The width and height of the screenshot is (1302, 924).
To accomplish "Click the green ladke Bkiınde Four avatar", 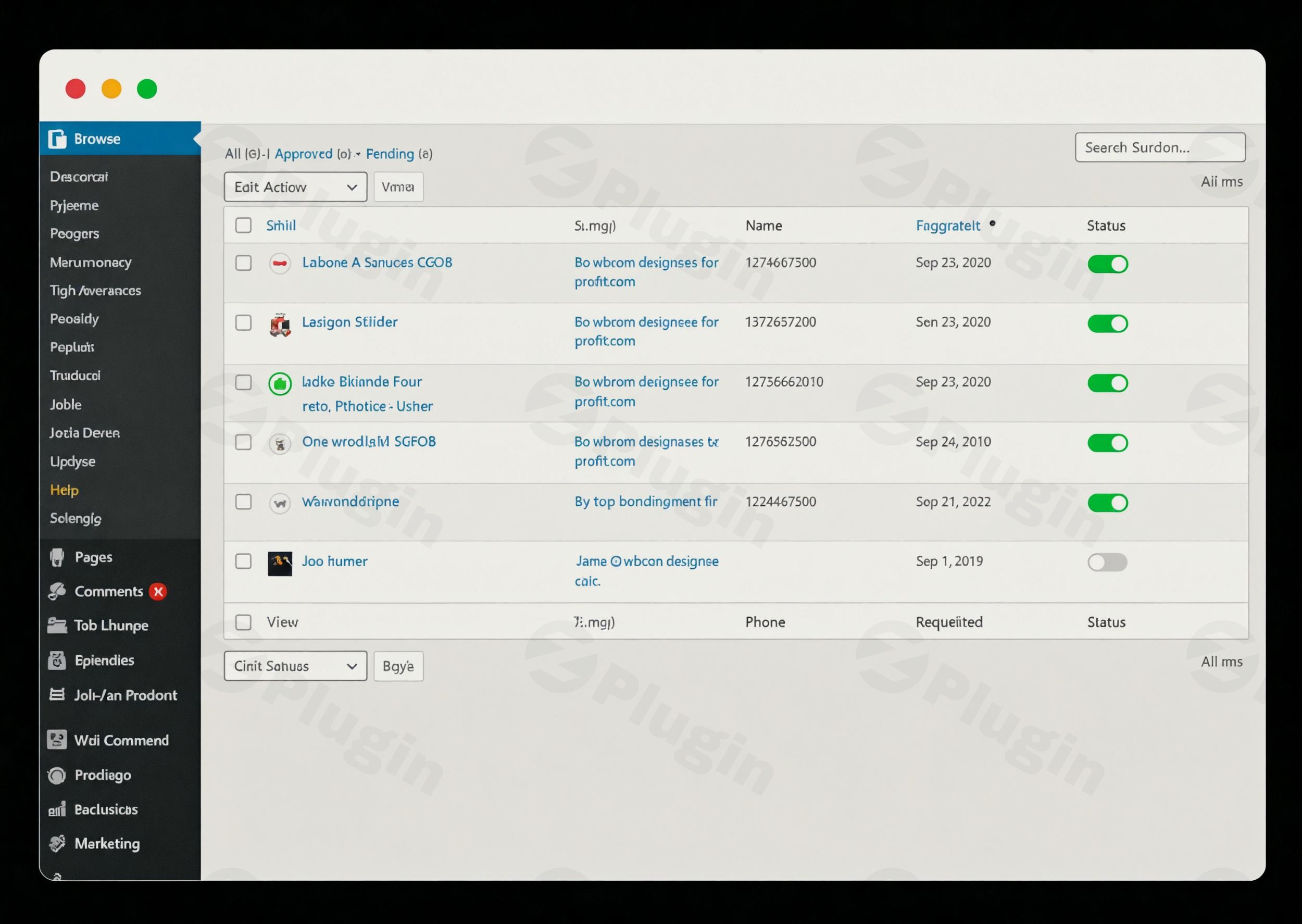I will (x=280, y=383).
